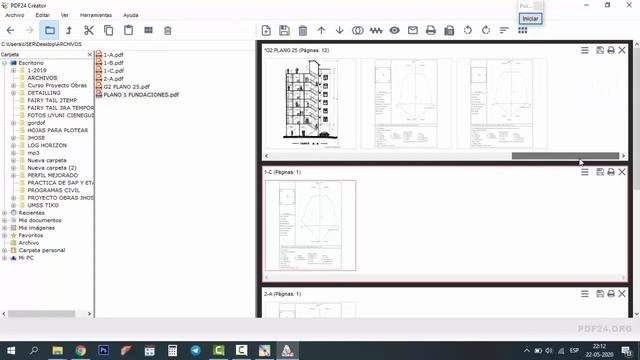This screenshot has height=360, width=640.
Task: Click the zigzag split tool icon
Action: (376, 30)
